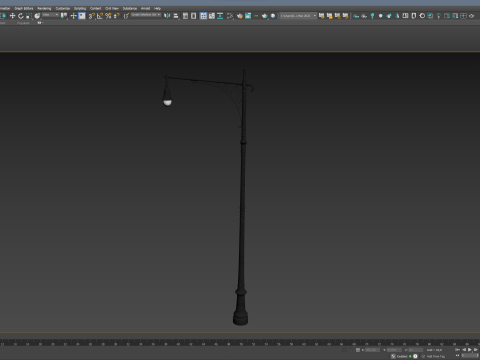Click the teal I-beam toolbar icon
The height and width of the screenshot is (360, 480).
tap(220, 16)
